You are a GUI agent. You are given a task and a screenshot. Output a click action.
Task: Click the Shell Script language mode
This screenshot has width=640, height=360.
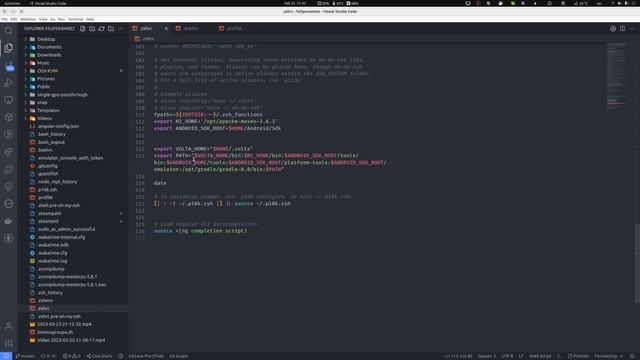coord(540,356)
